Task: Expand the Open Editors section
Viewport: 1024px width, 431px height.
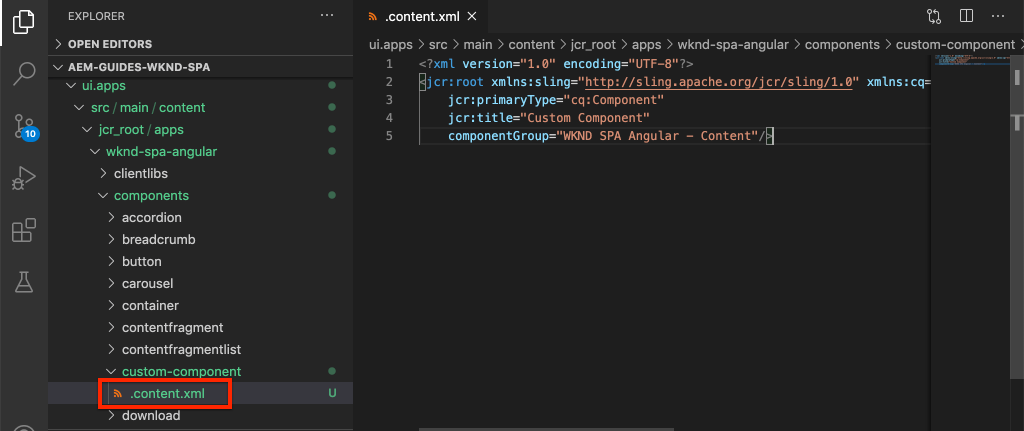Action: point(110,44)
